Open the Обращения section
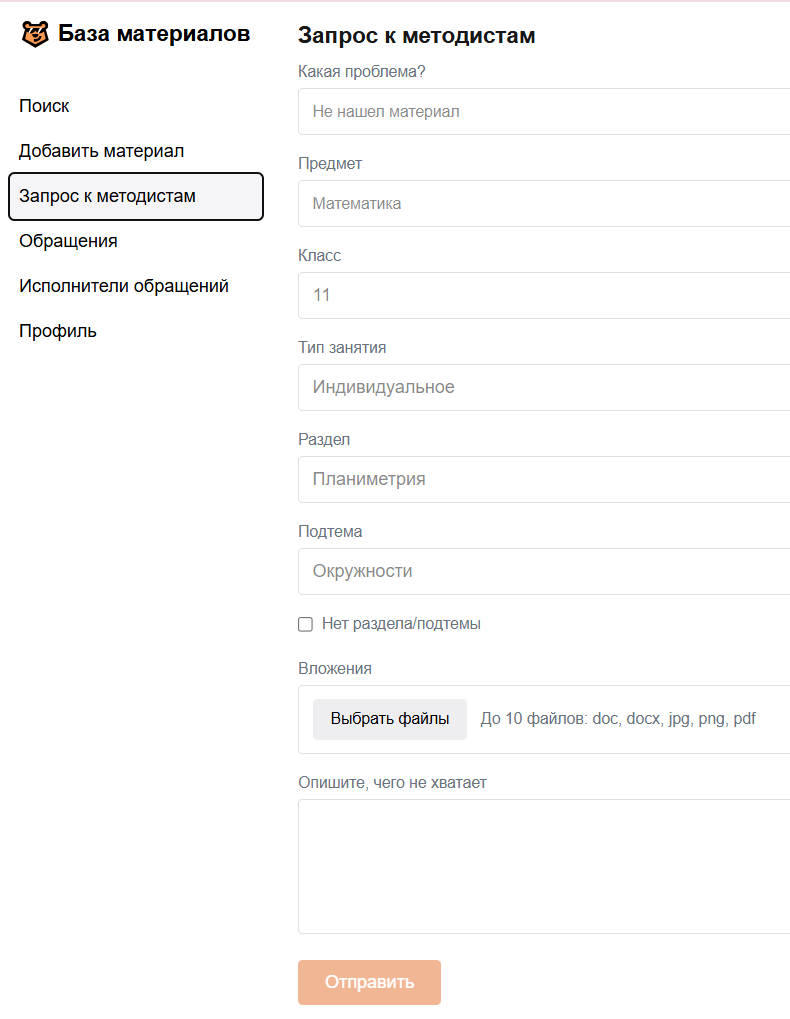This screenshot has height=1019, width=790. tap(68, 241)
